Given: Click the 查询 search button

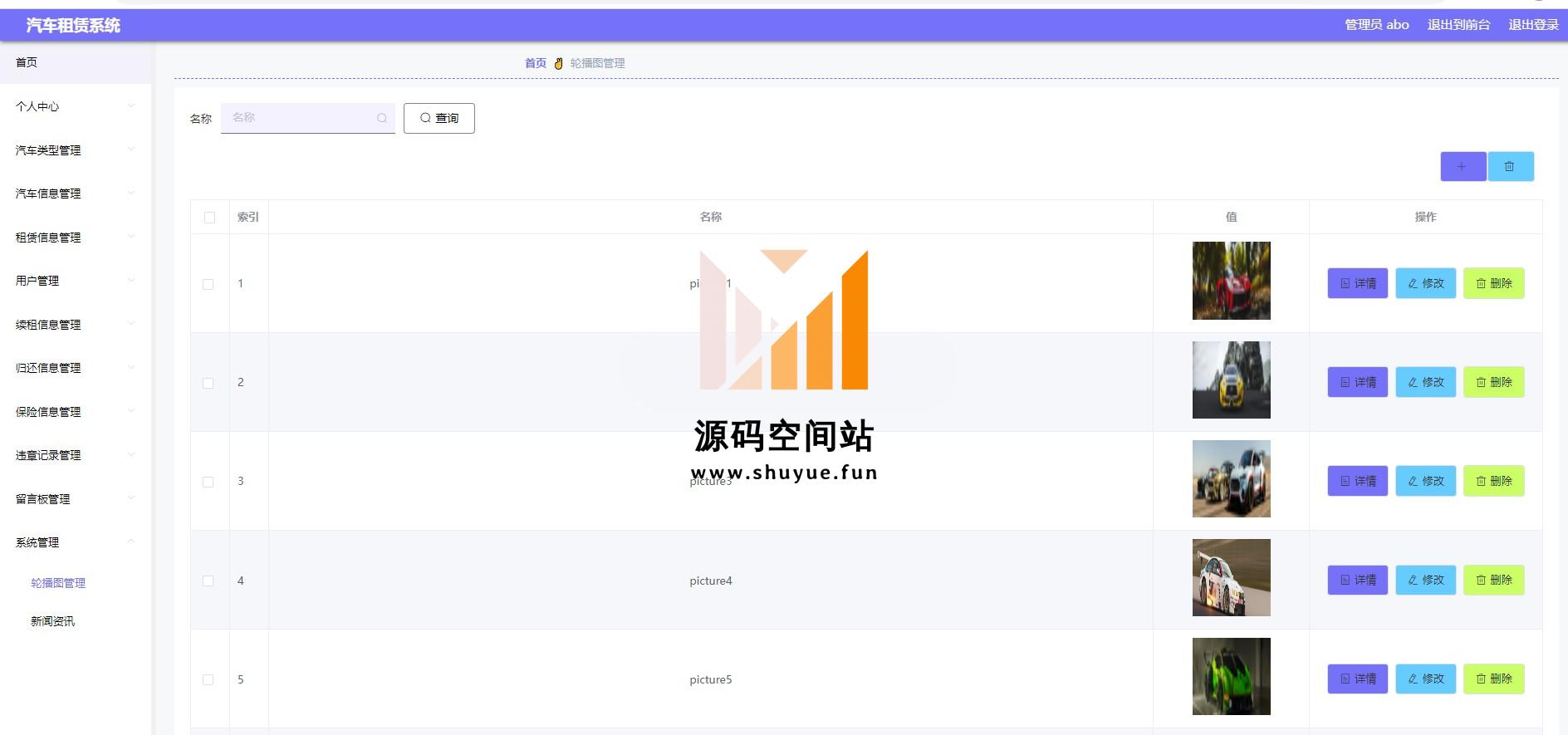Looking at the screenshot, I should tap(439, 118).
